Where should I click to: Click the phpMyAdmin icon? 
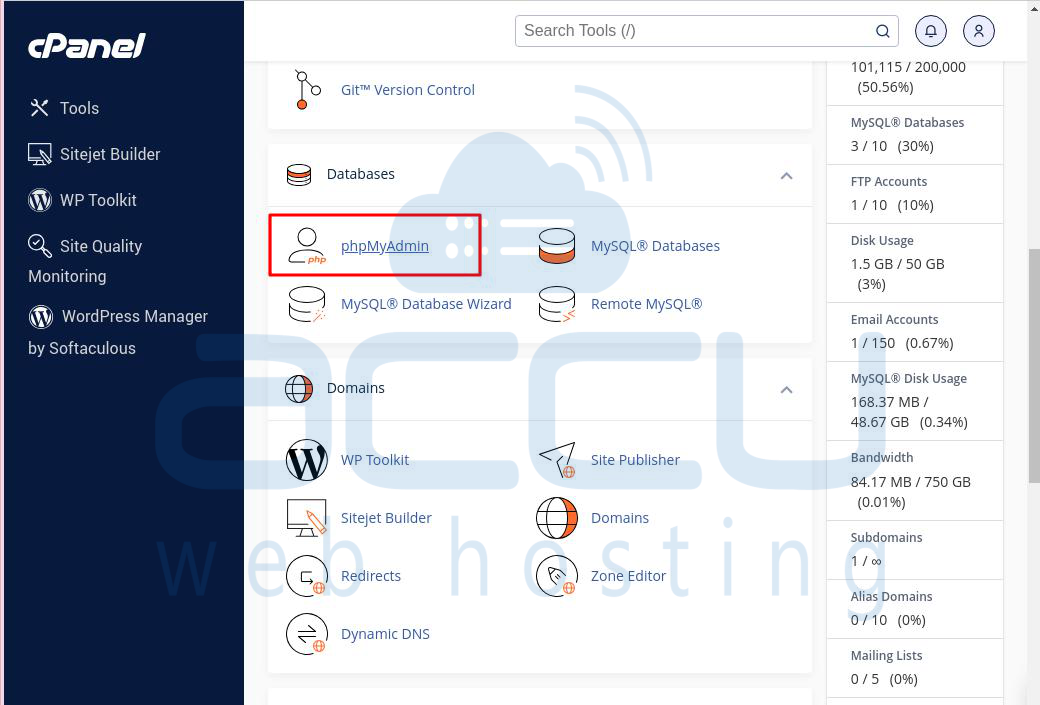pyautogui.click(x=306, y=246)
